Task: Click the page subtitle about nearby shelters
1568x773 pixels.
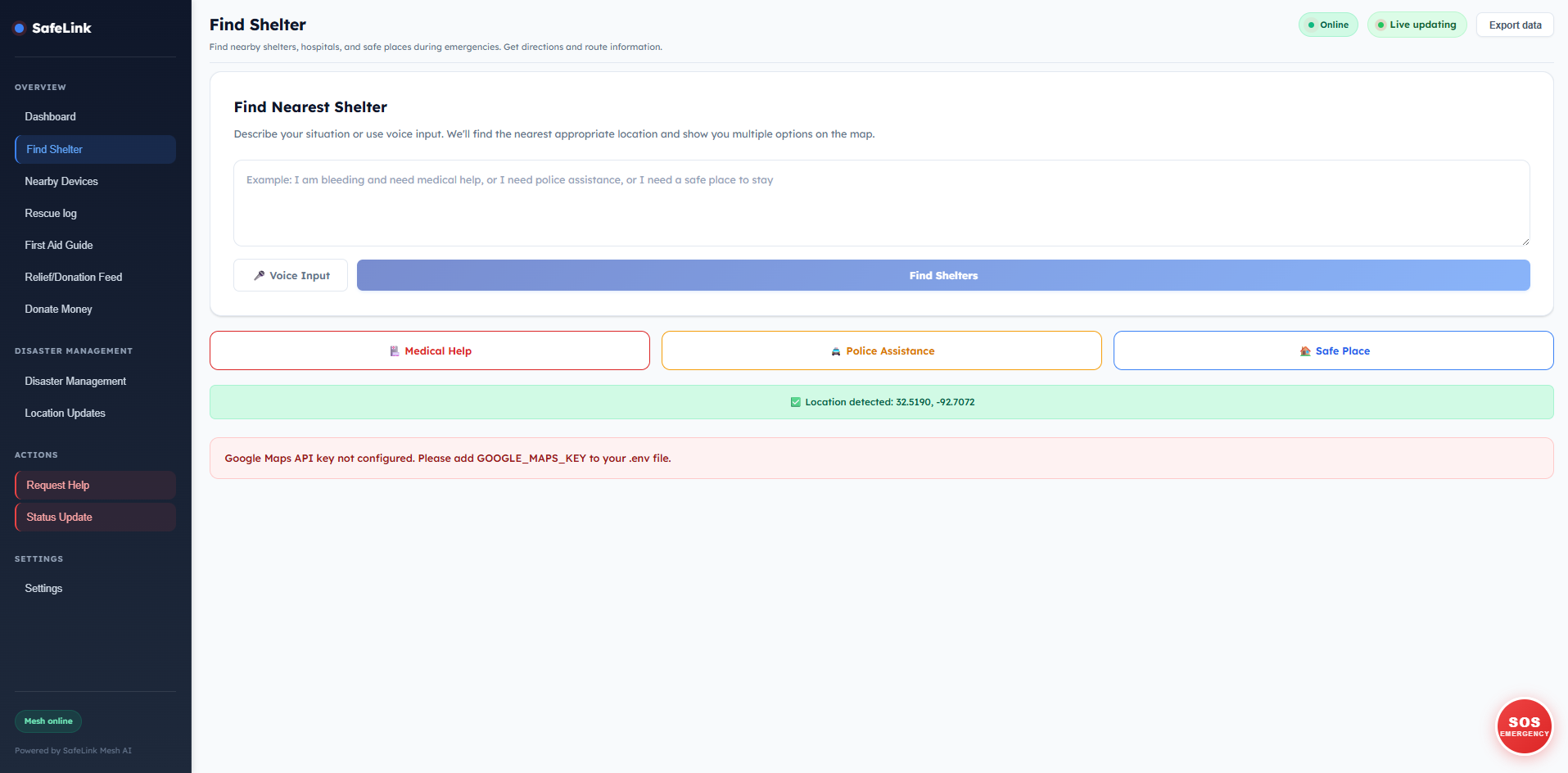Action: 436,47
